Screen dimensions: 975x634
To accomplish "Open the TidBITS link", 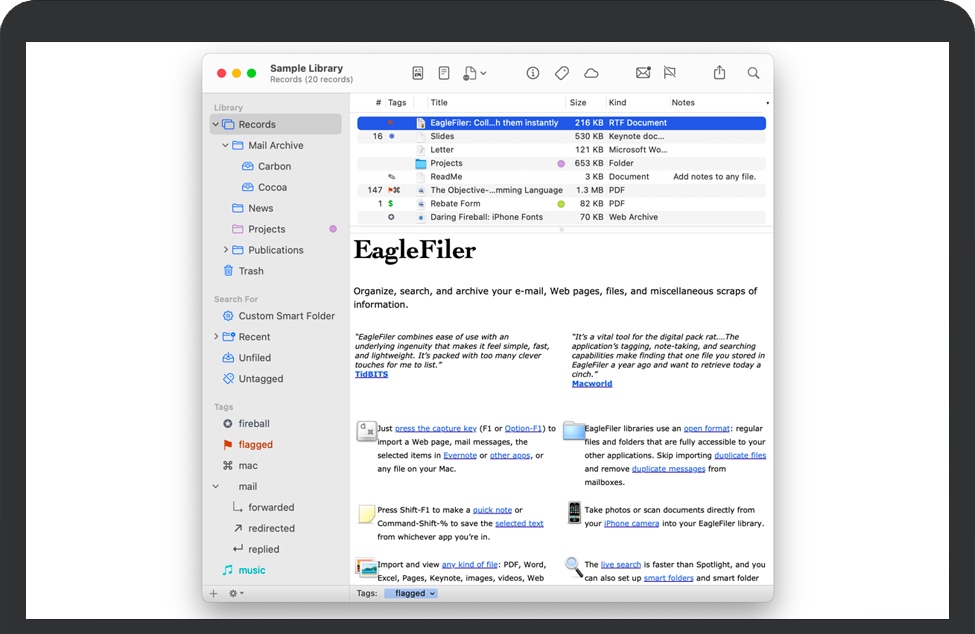I will pos(371,374).
